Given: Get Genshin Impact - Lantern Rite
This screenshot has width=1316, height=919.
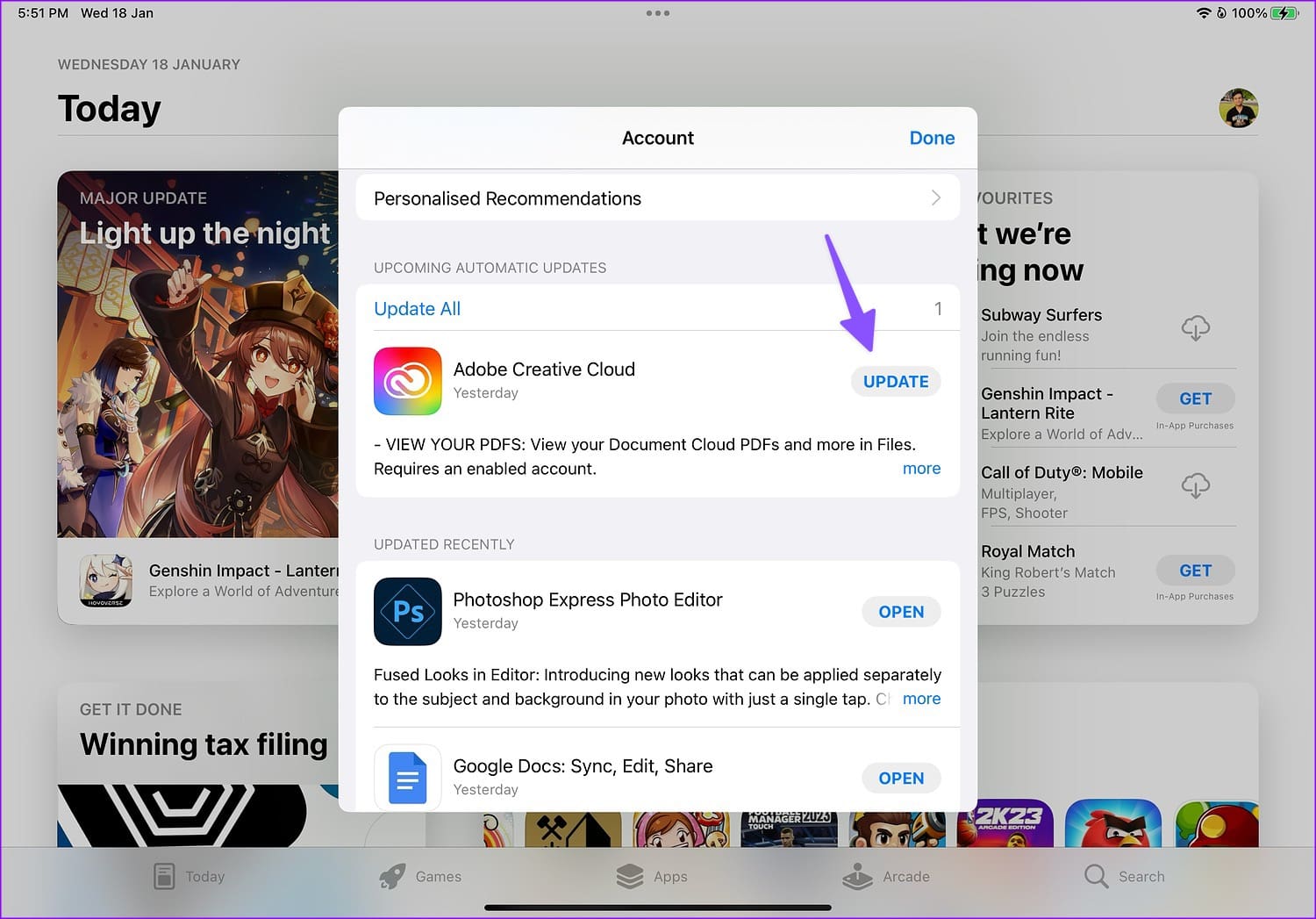Looking at the screenshot, I should [1195, 398].
